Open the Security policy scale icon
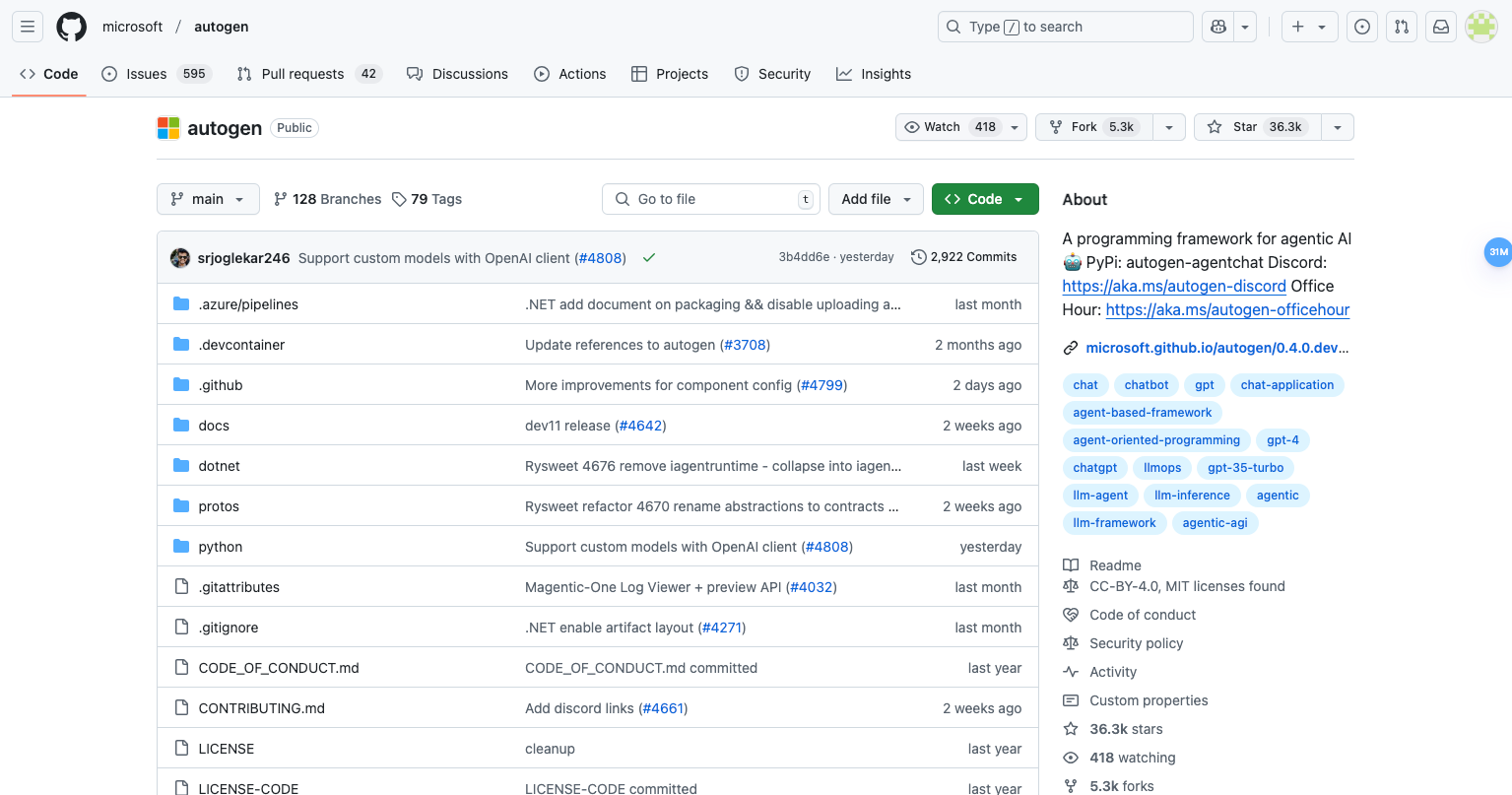The image size is (1512, 795). (x=1071, y=643)
